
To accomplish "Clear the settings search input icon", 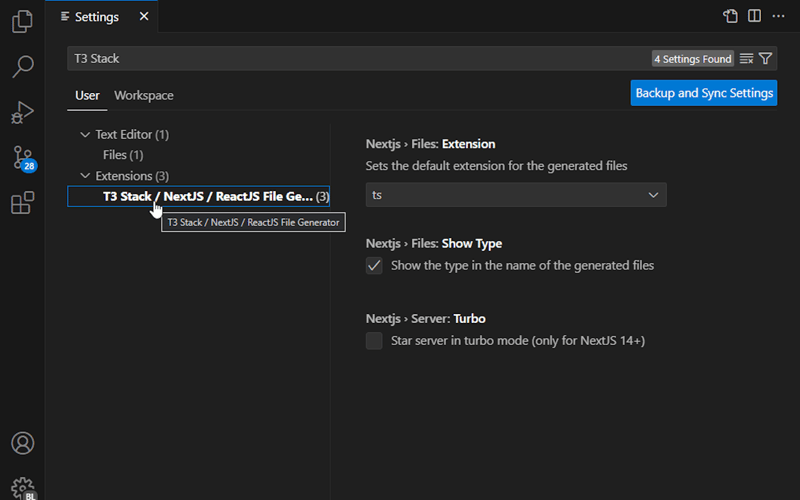I will (x=746, y=59).
